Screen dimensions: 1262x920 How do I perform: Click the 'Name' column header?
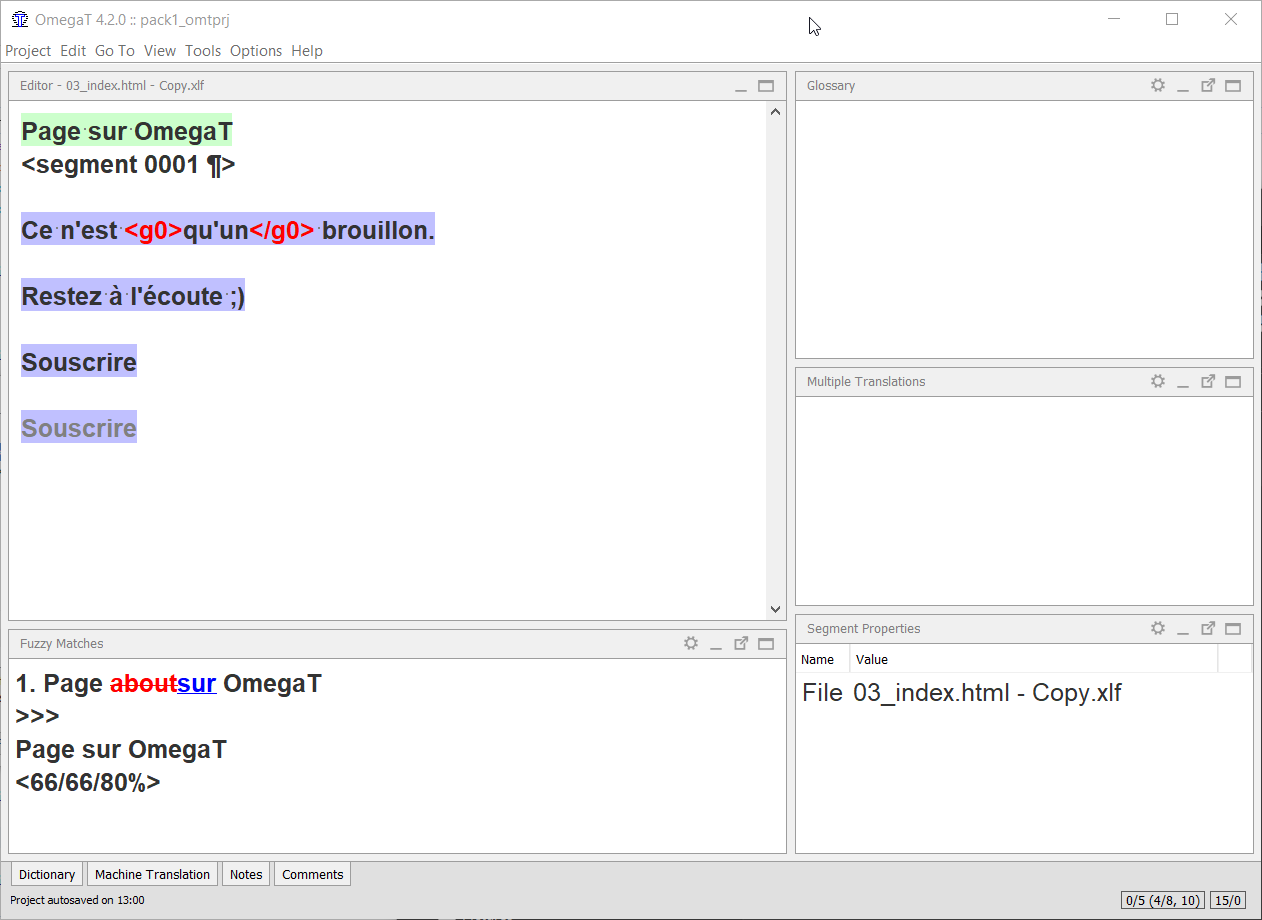823,659
